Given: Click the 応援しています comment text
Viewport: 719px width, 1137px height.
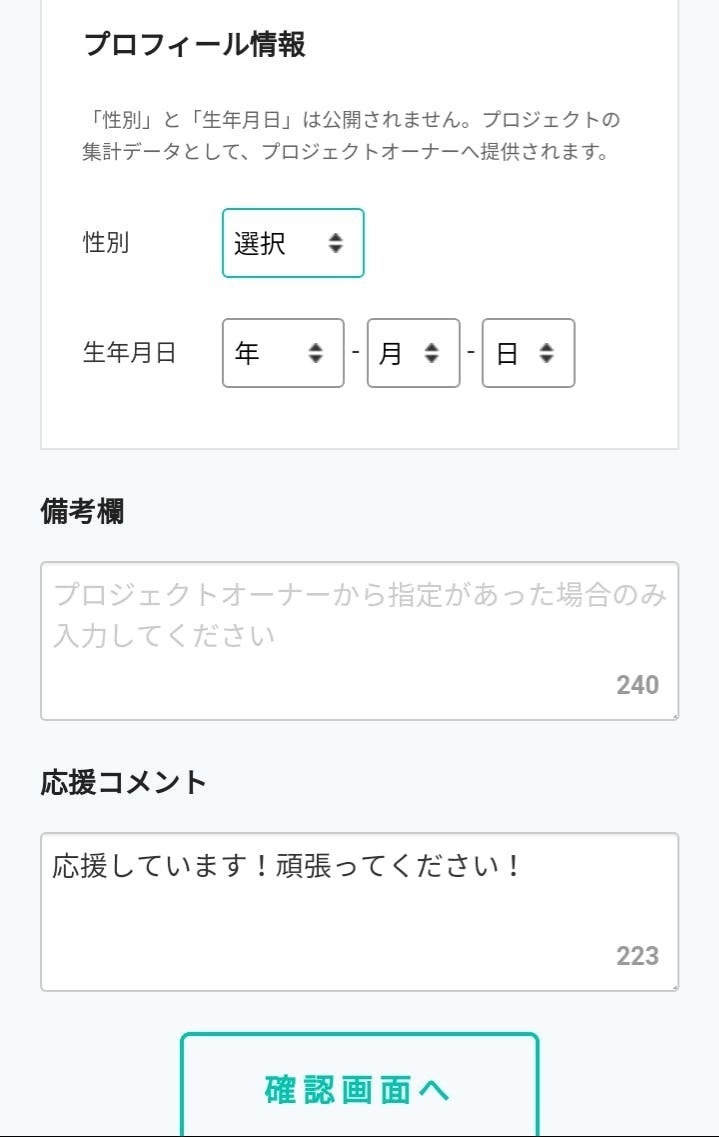Looking at the screenshot, I should point(286,866).
